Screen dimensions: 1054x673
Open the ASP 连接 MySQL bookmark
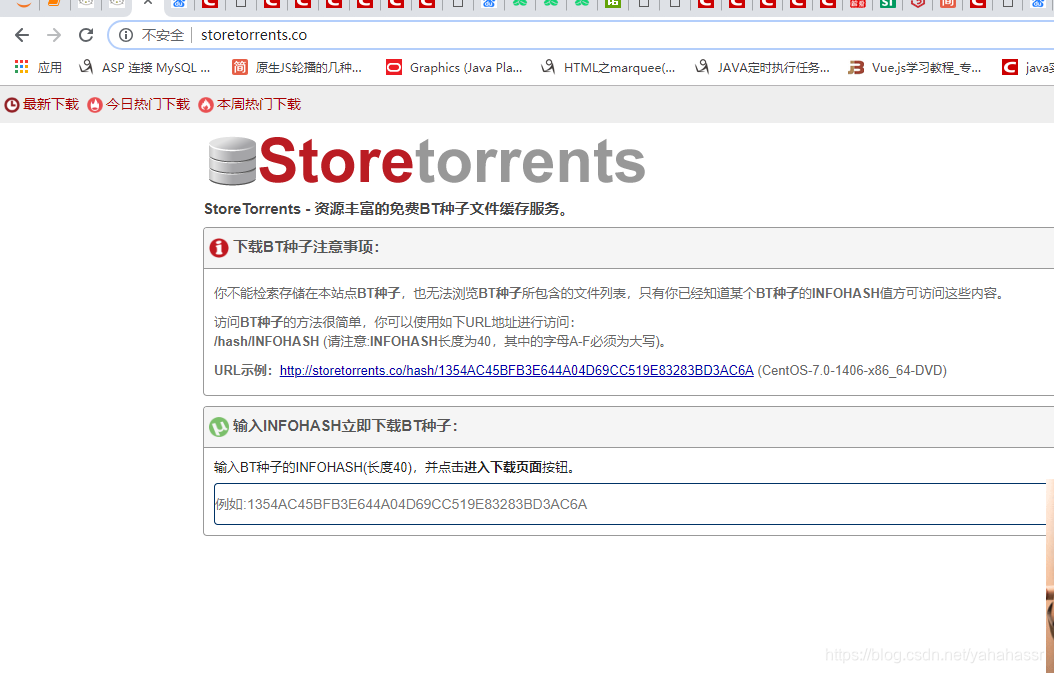145,67
